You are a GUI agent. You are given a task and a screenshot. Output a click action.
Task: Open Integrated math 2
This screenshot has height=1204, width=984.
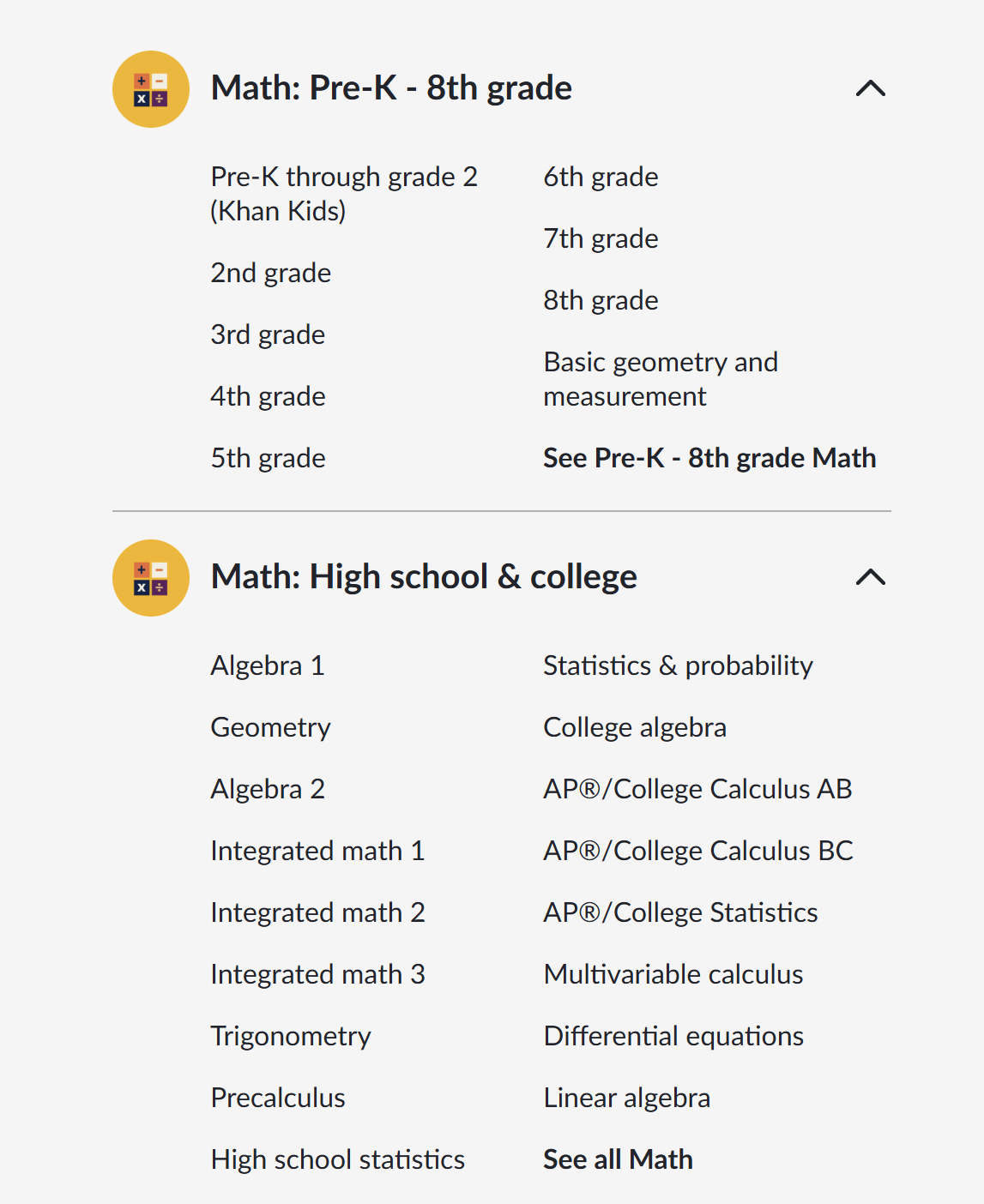[x=317, y=912]
